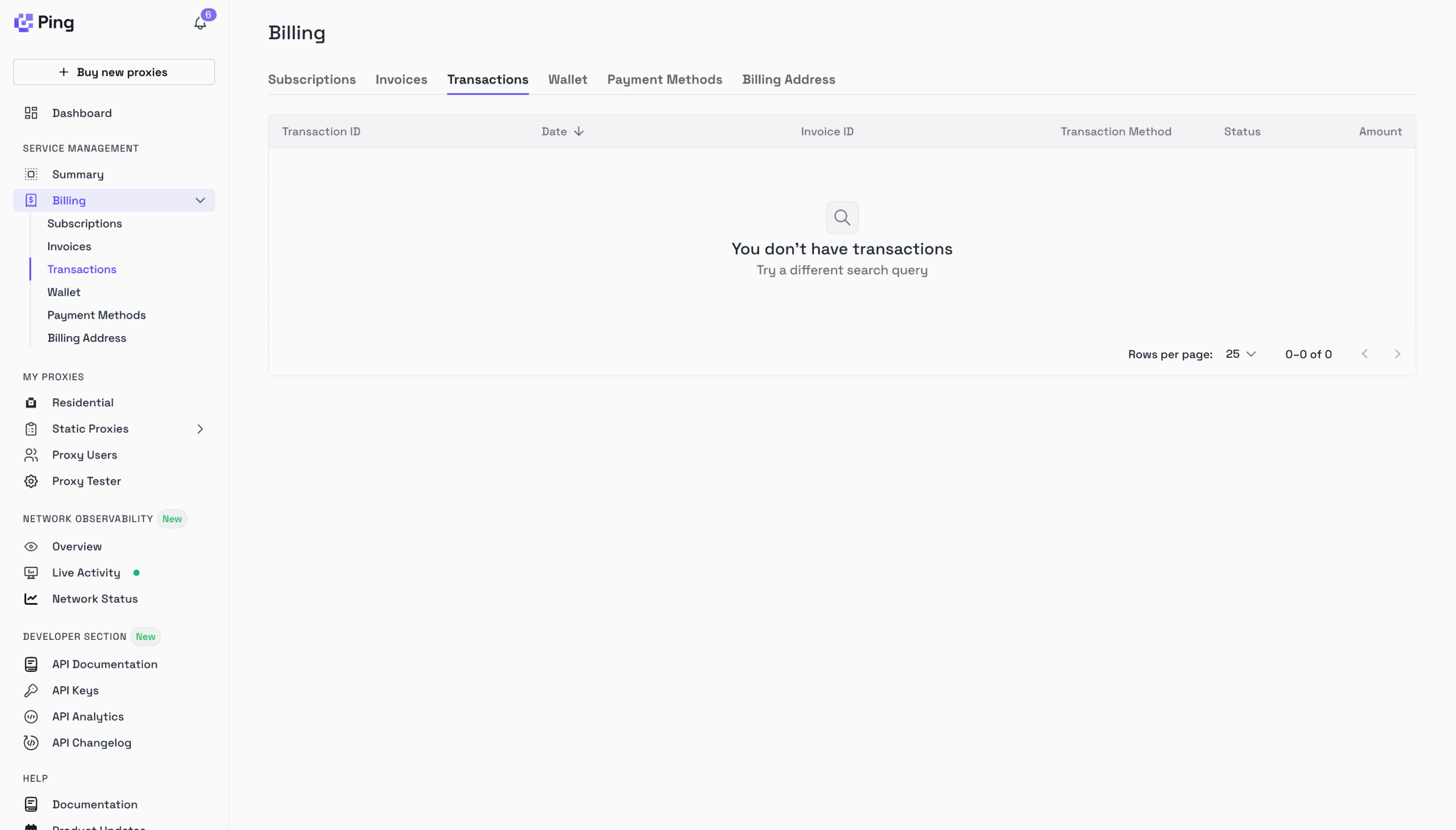Open Billing Address in sidebar
Viewport: 1456px width, 830px height.
coord(86,338)
